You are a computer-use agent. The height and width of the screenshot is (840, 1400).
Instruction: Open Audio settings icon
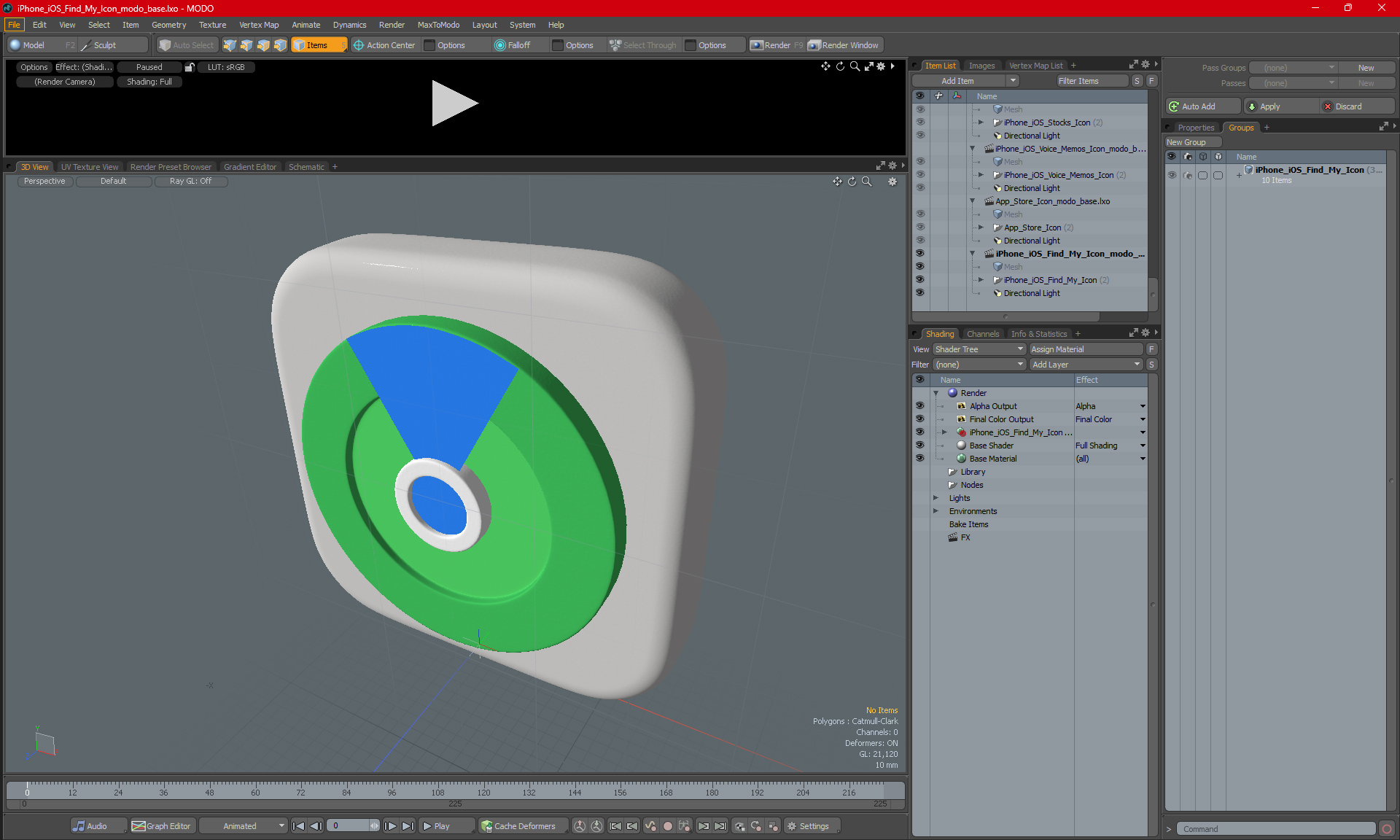coord(98,826)
